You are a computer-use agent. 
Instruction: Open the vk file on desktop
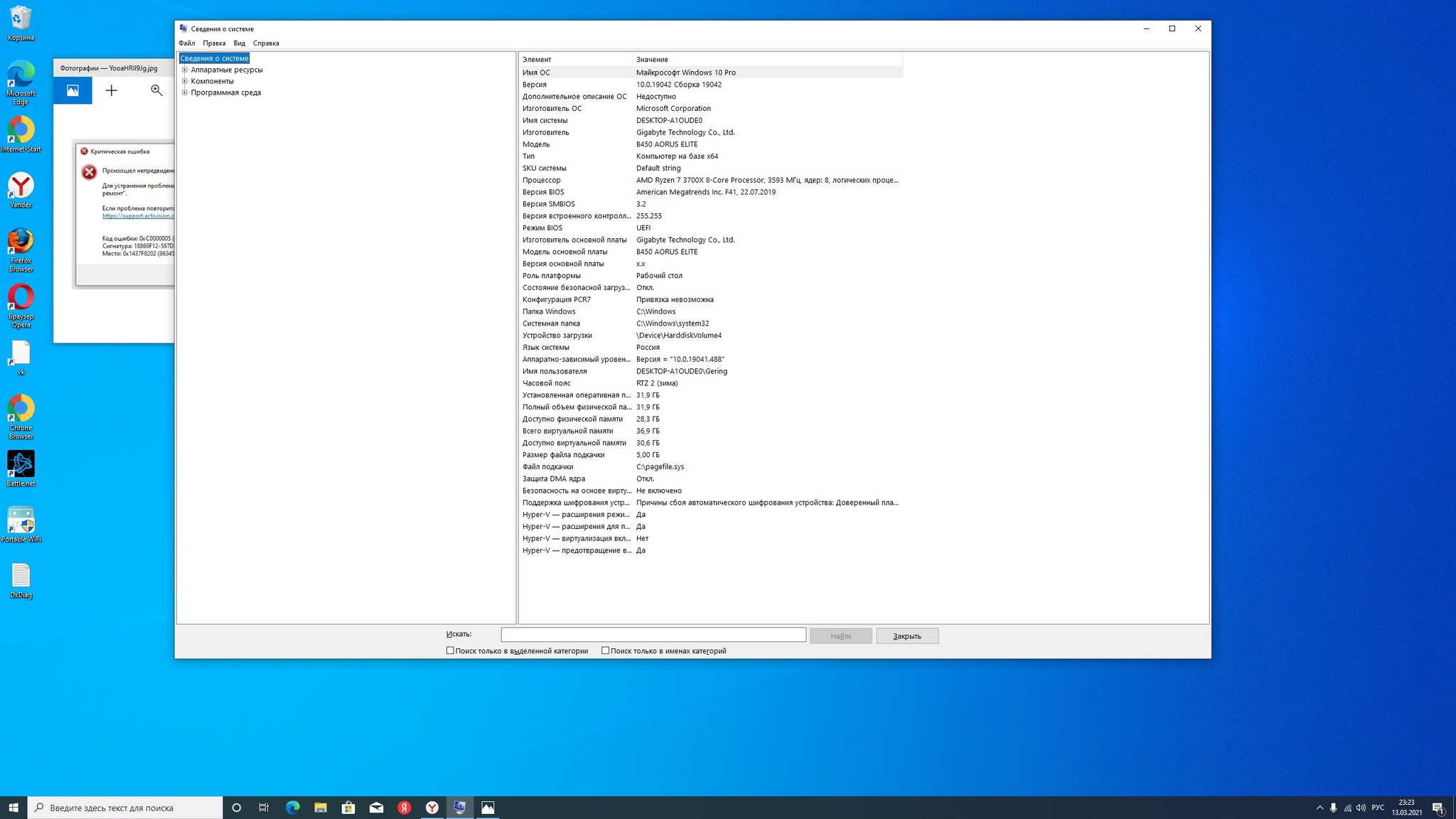click(21, 358)
